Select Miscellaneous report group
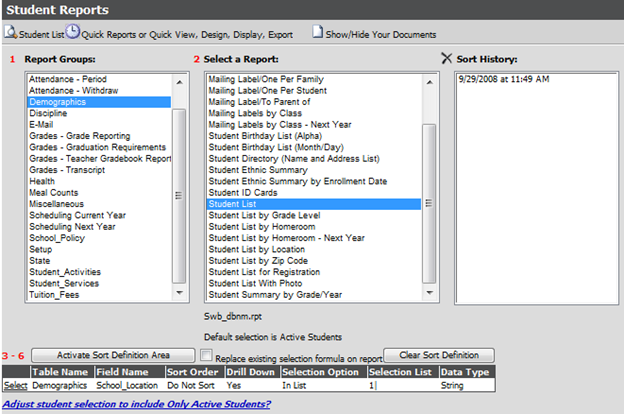Image resolution: width=625 pixels, height=415 pixels. point(99,204)
